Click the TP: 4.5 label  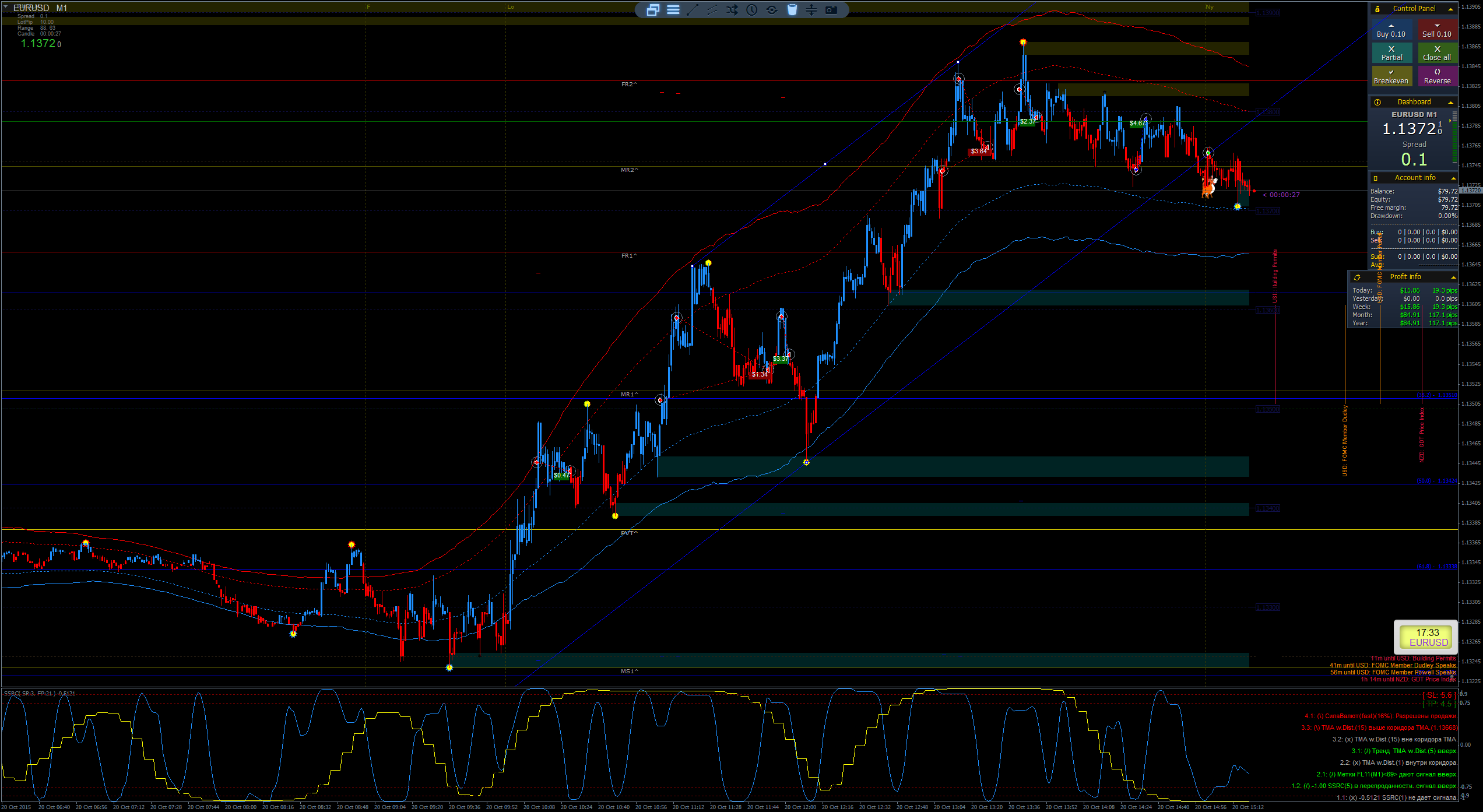(1440, 704)
